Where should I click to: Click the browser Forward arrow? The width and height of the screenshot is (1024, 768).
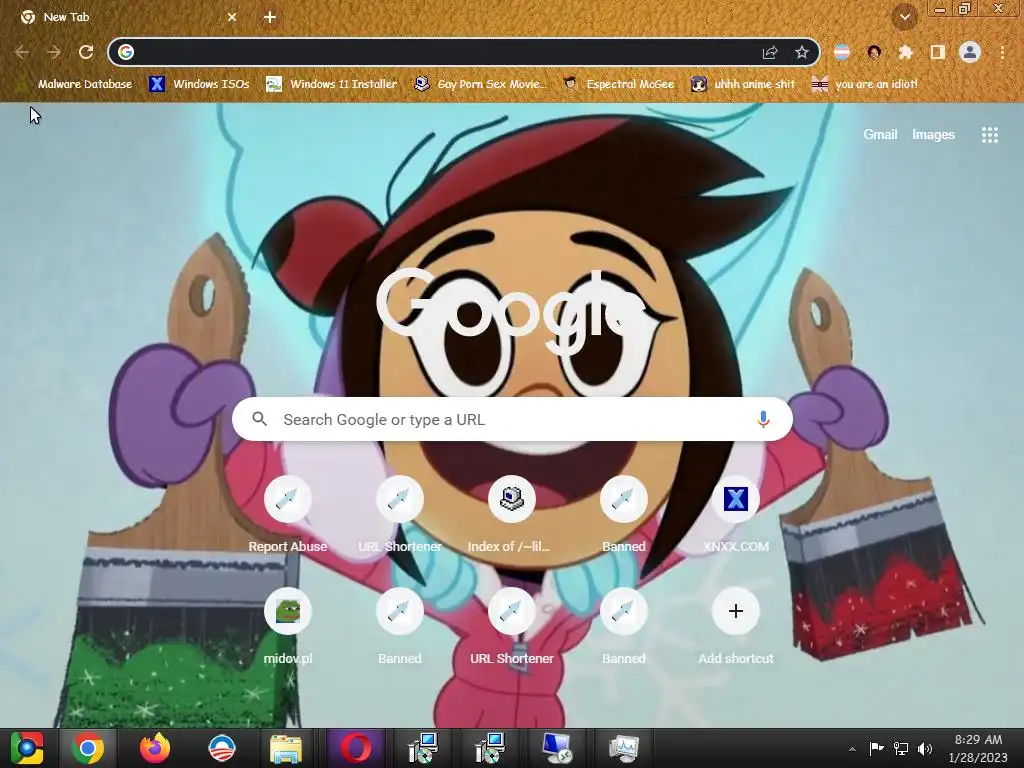[54, 52]
